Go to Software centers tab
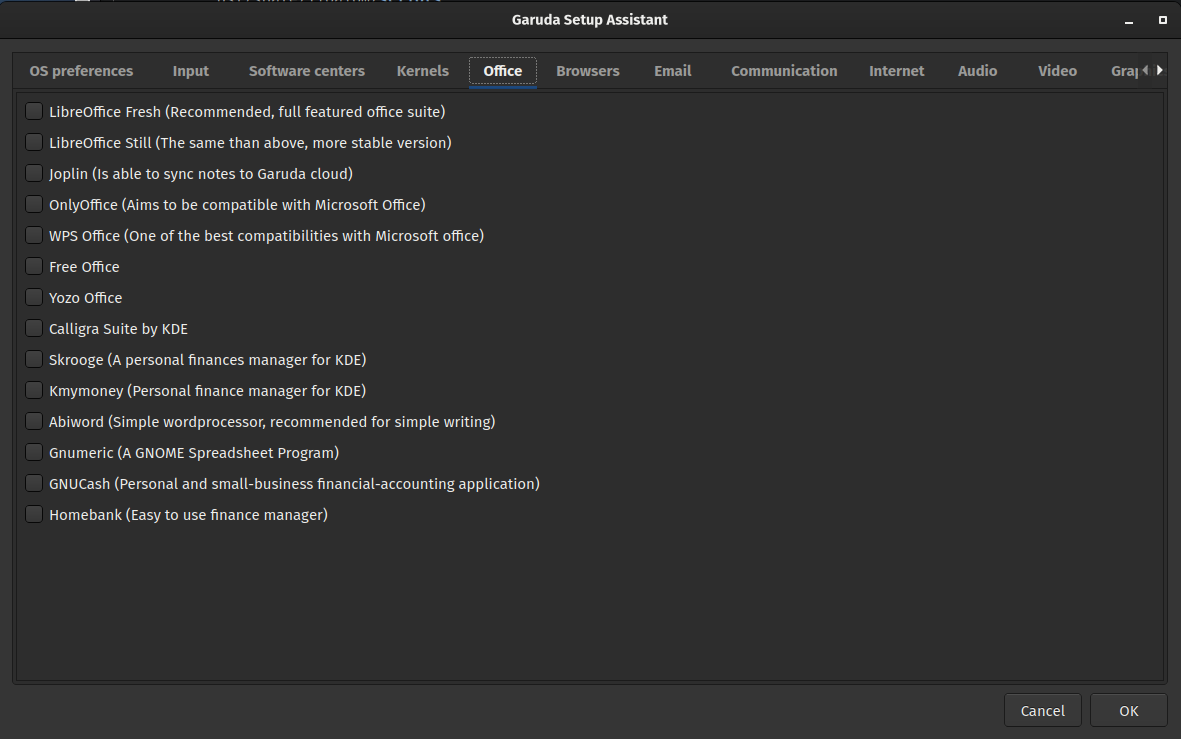 click(307, 71)
